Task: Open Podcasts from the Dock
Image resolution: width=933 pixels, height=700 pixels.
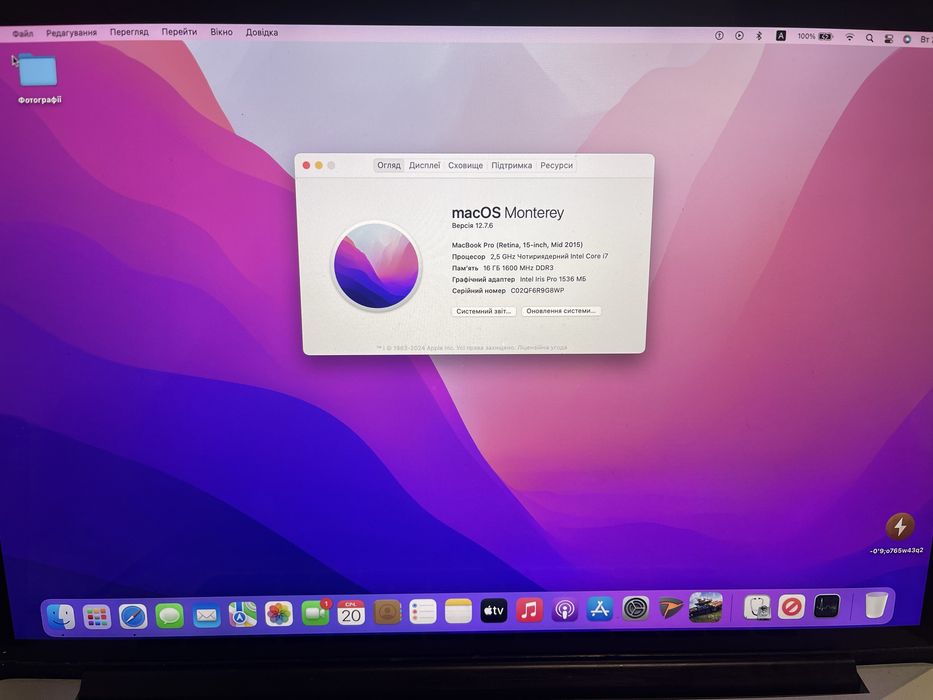Action: 564,610
